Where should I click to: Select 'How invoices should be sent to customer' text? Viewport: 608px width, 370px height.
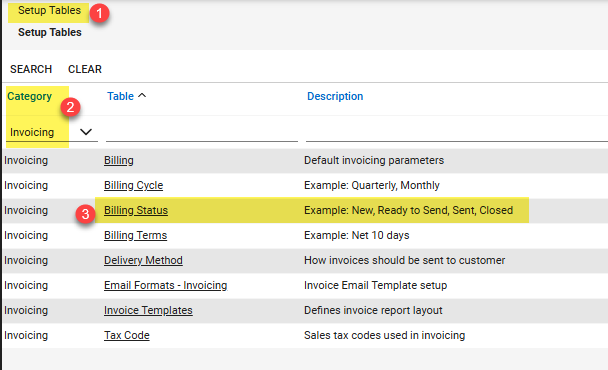tap(404, 260)
